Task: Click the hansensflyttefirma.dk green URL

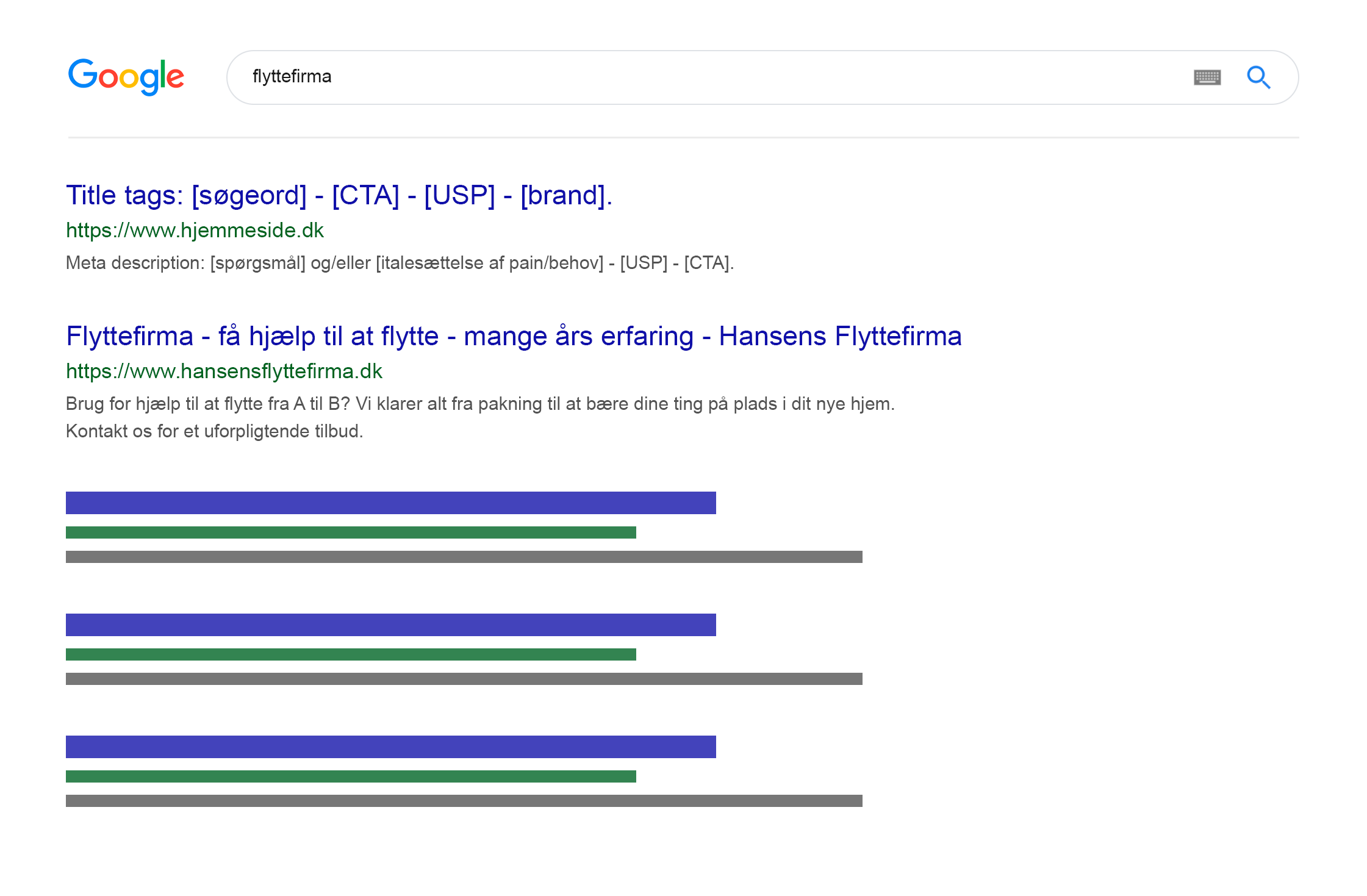Action: (x=224, y=371)
